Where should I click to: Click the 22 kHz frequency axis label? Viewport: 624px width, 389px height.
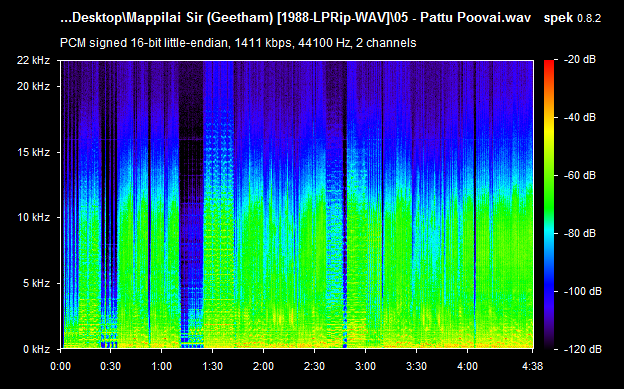(x=33, y=61)
